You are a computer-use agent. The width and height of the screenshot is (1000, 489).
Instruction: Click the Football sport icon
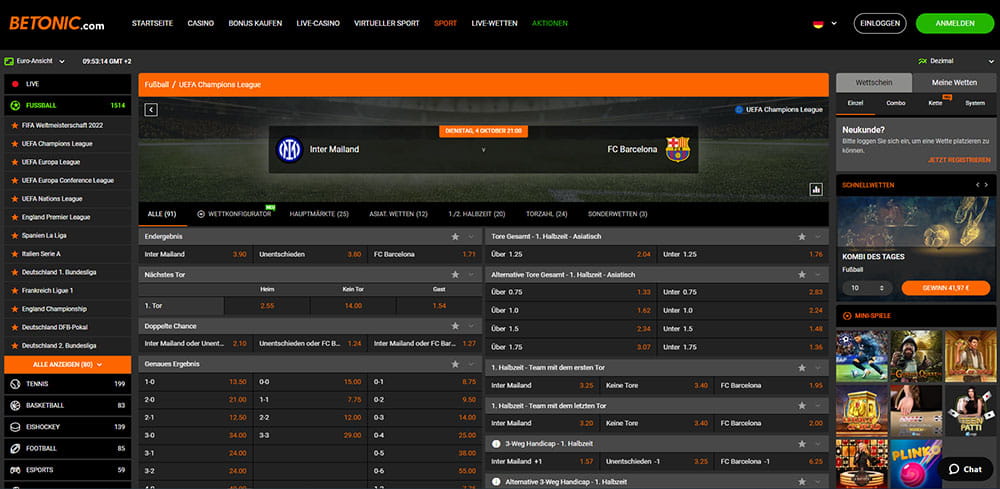point(15,449)
